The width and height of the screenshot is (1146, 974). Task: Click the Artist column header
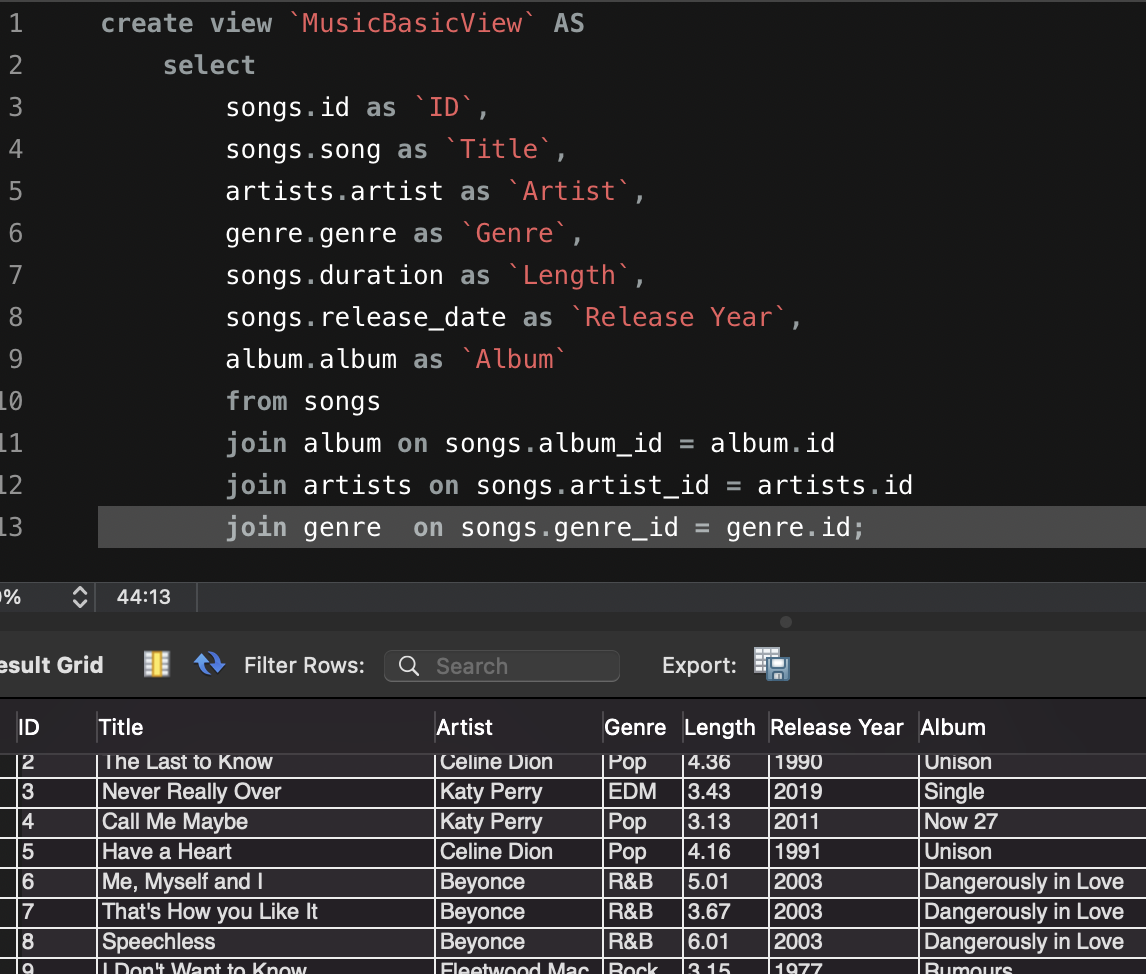pos(518,727)
